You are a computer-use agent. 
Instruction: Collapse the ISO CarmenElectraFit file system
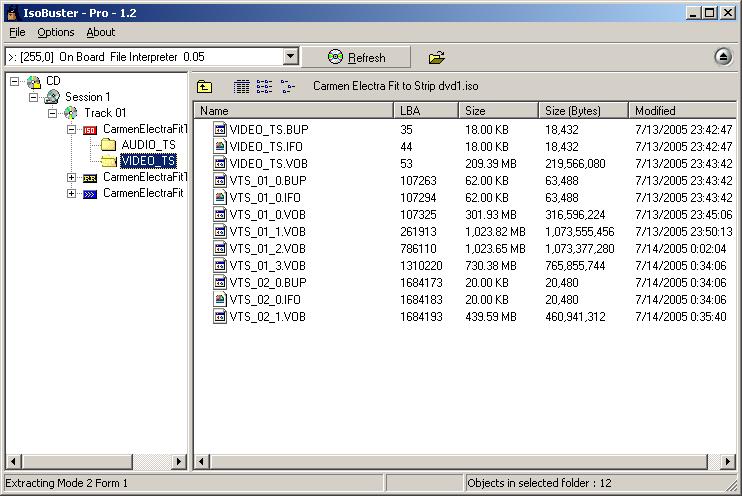pos(71,129)
